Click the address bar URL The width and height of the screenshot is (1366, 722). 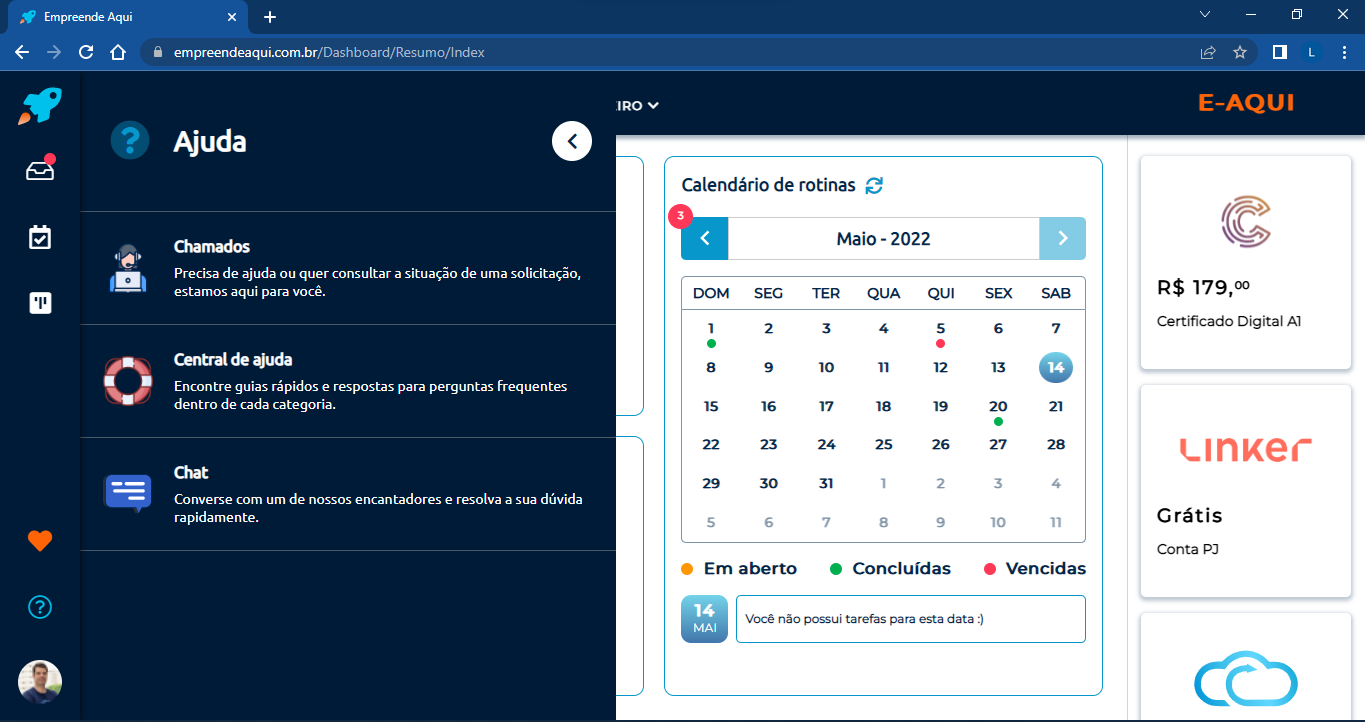pos(329,52)
